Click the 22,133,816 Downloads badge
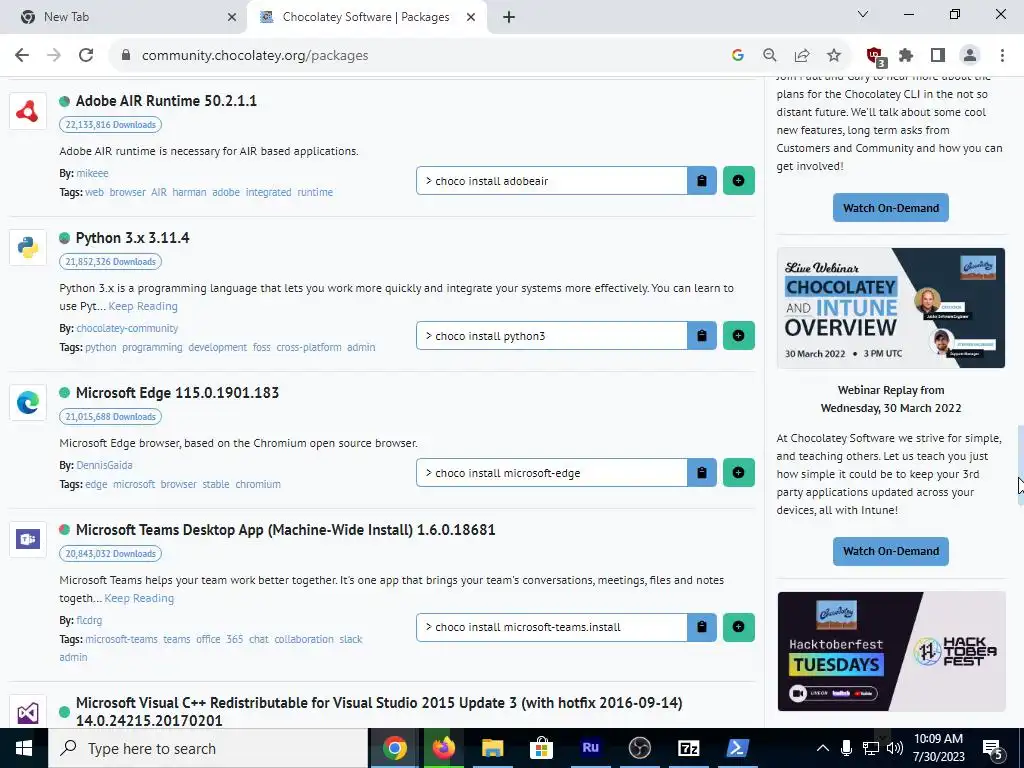Viewport: 1024px width, 768px height. coord(110,125)
